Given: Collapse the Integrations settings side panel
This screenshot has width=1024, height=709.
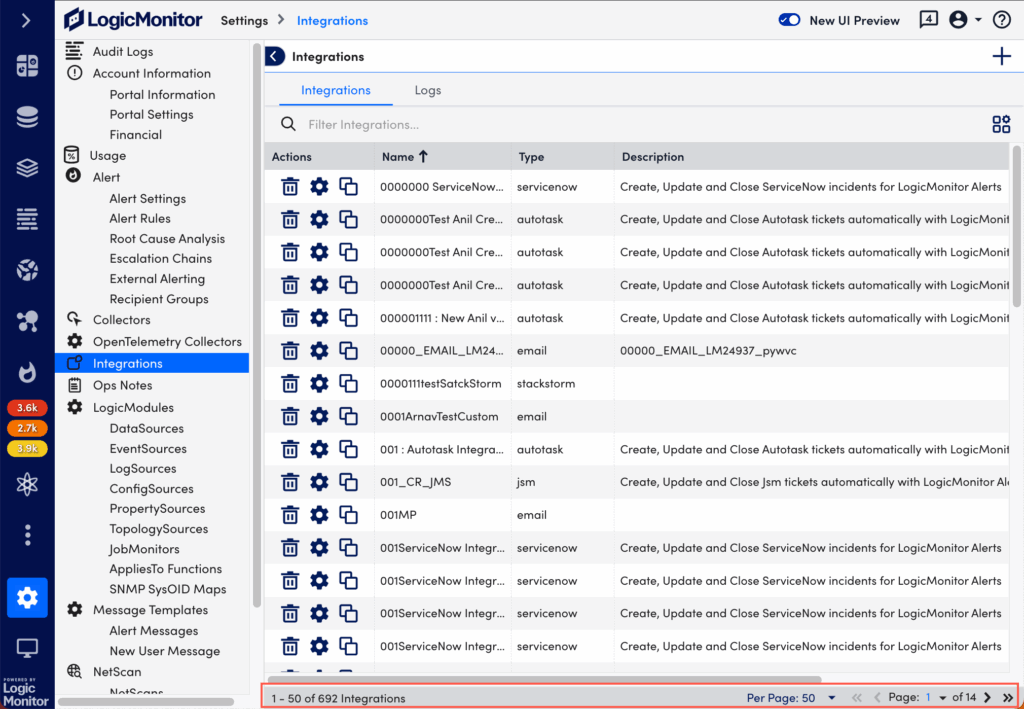Looking at the screenshot, I should click(x=275, y=57).
